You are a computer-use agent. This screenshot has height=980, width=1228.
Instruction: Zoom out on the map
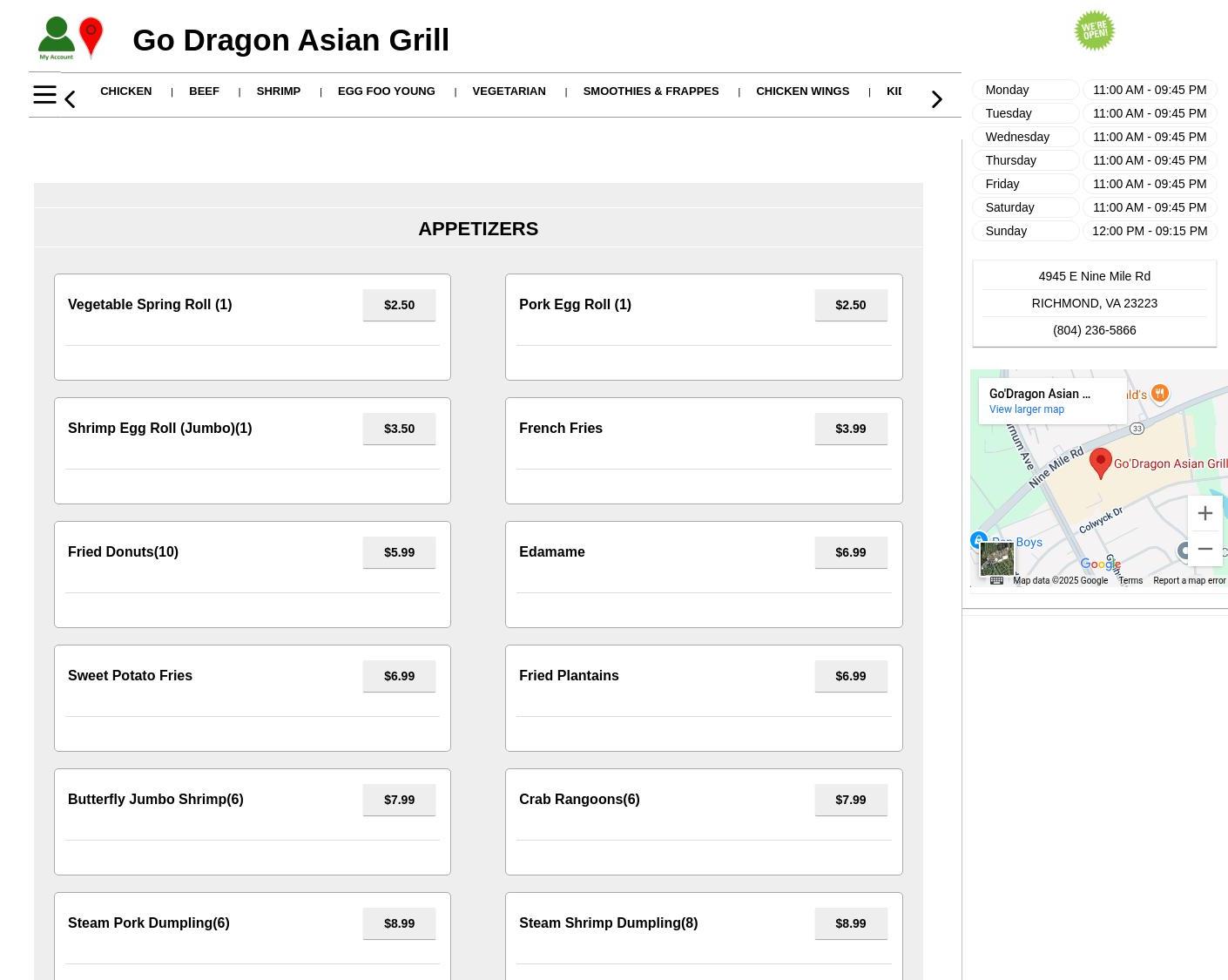tap(1204, 549)
